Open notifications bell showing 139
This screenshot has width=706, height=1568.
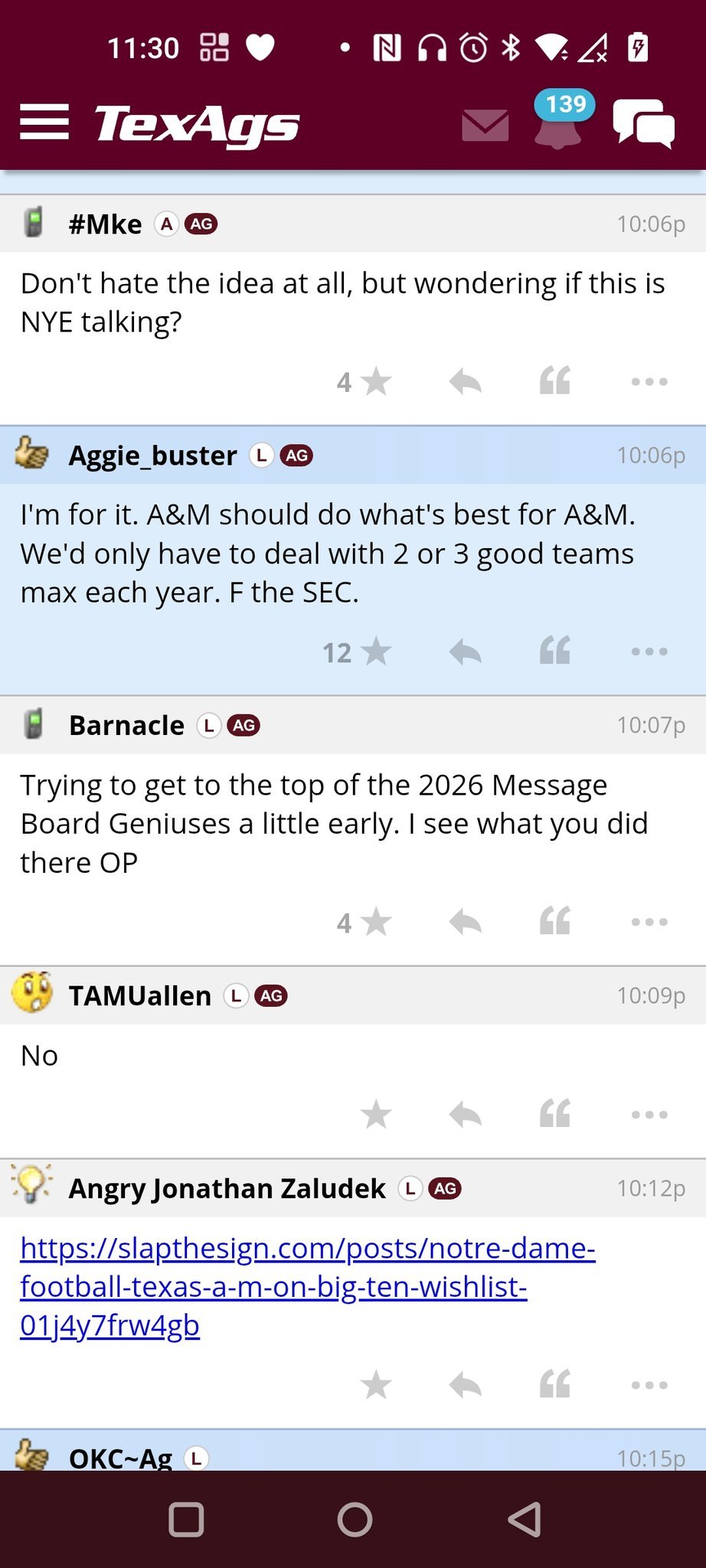pyautogui.click(x=559, y=122)
